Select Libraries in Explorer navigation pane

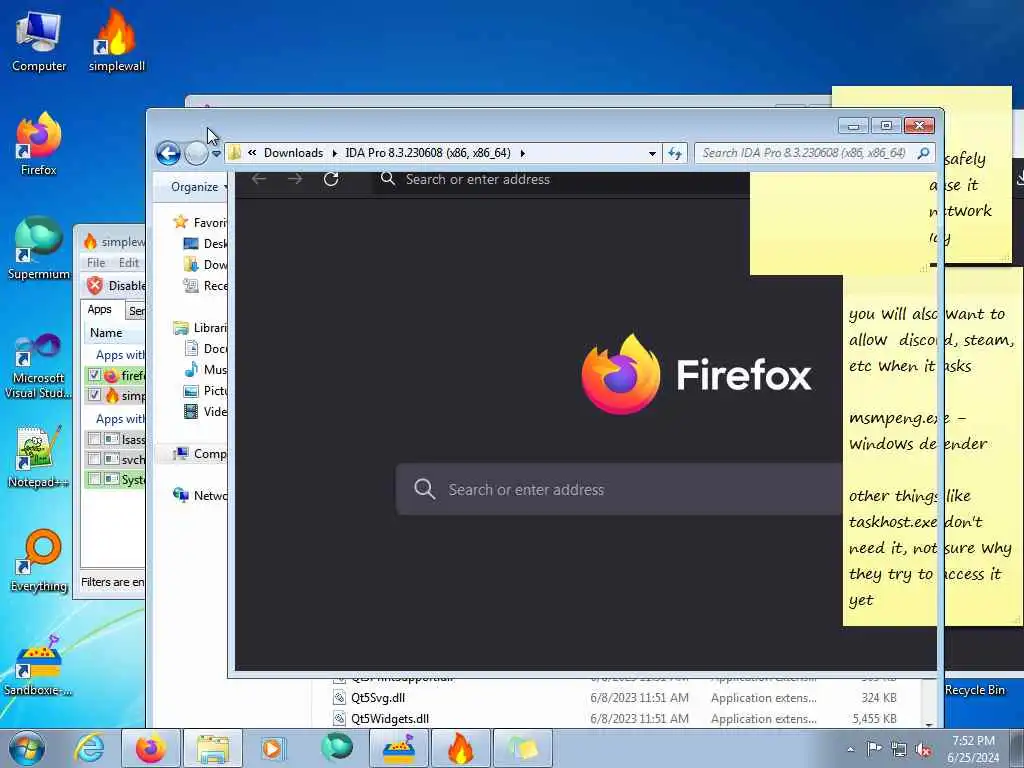pos(200,327)
